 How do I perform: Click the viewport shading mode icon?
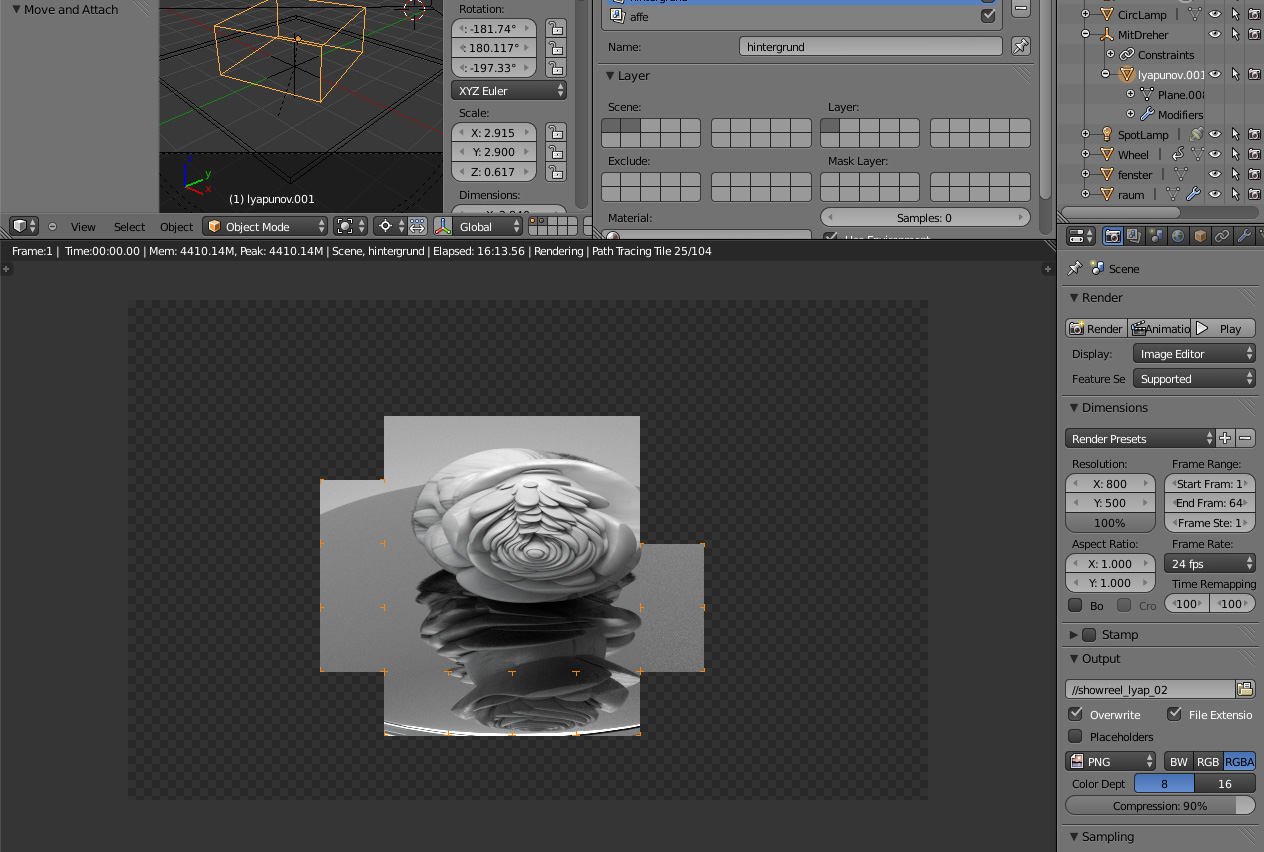click(x=350, y=226)
